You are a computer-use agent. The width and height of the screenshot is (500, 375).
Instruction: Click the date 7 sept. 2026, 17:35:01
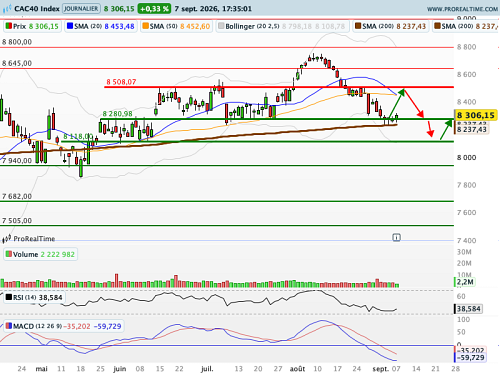(213, 9)
